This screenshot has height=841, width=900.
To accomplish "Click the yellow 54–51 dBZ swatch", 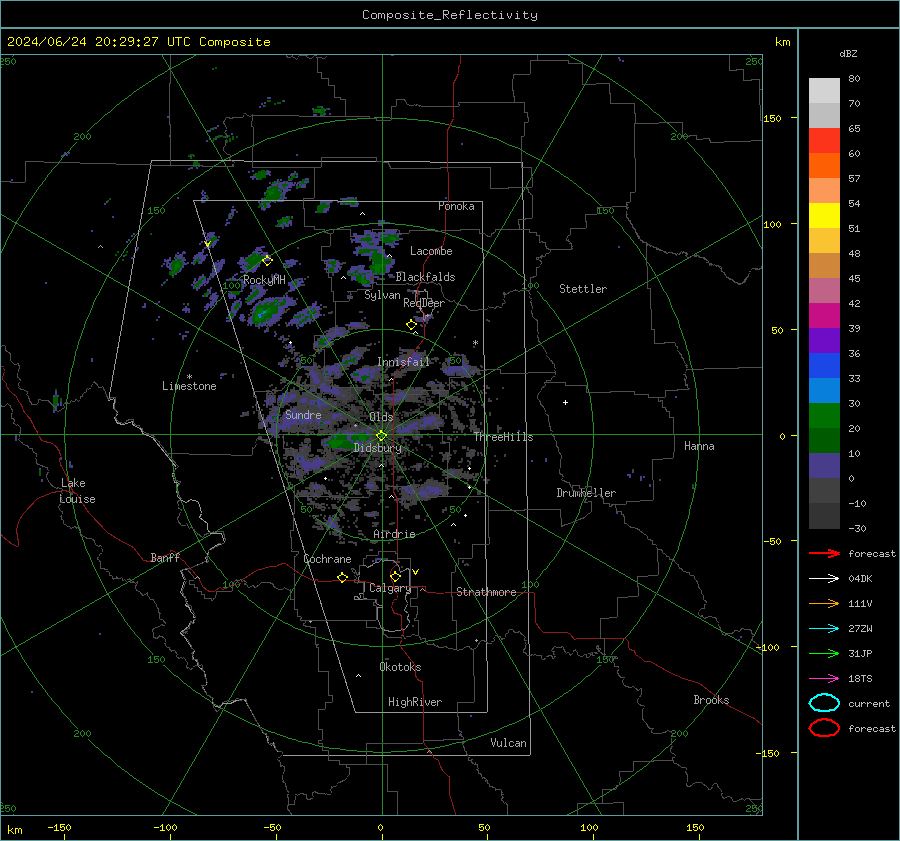I will [824, 216].
